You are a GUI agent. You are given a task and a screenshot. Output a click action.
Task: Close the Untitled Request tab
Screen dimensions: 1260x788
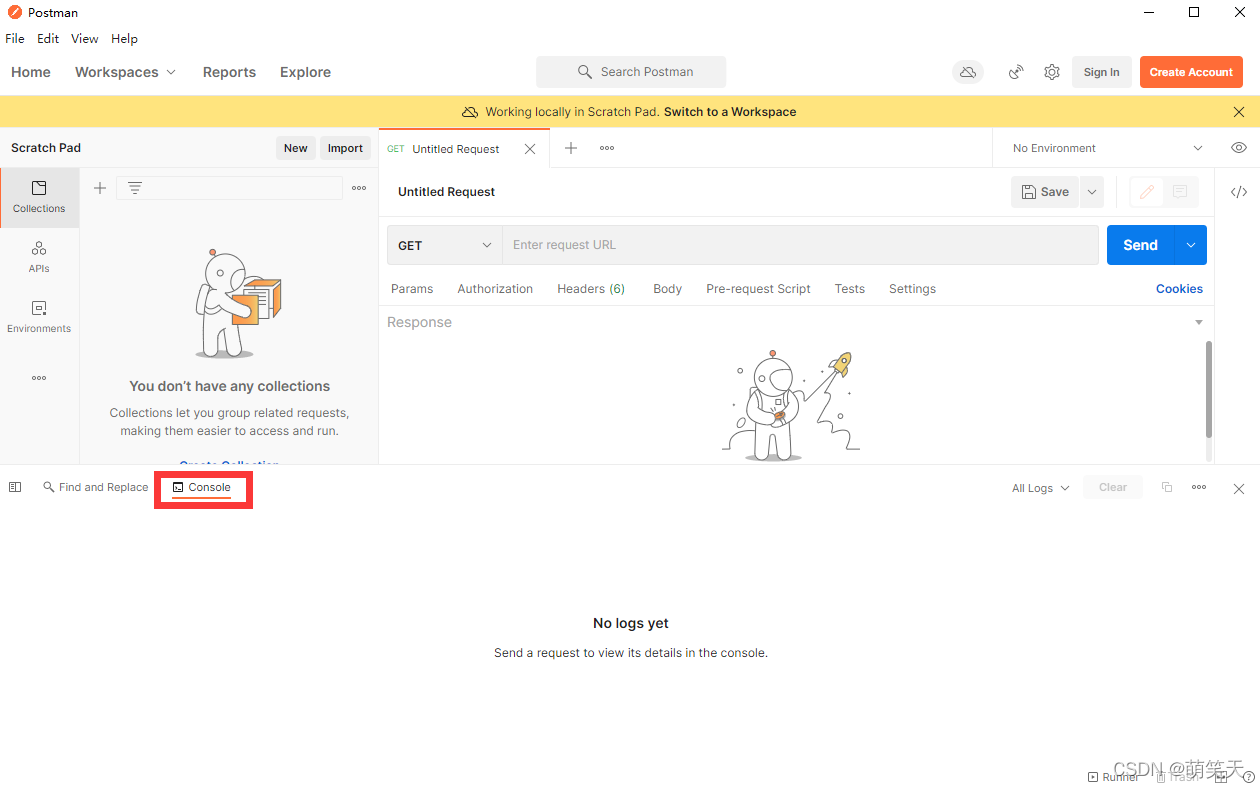coord(530,149)
